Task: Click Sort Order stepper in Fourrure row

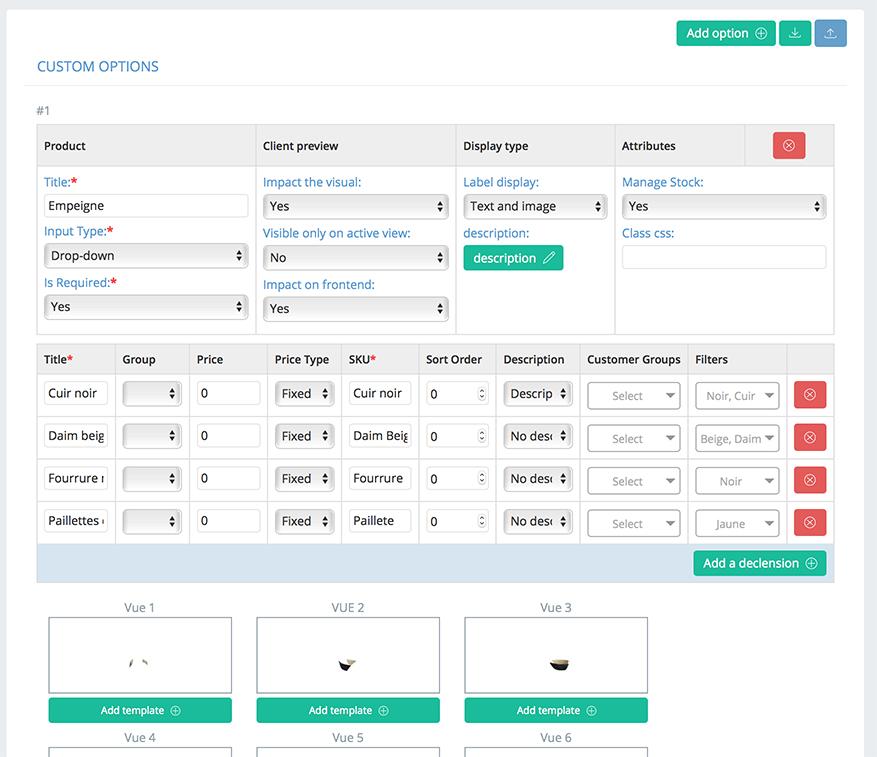Action: (482, 479)
